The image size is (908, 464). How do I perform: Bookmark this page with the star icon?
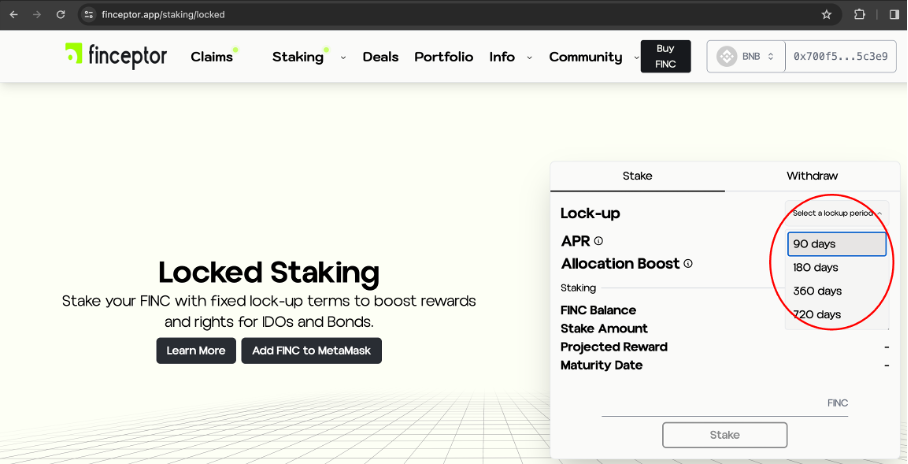click(x=826, y=15)
